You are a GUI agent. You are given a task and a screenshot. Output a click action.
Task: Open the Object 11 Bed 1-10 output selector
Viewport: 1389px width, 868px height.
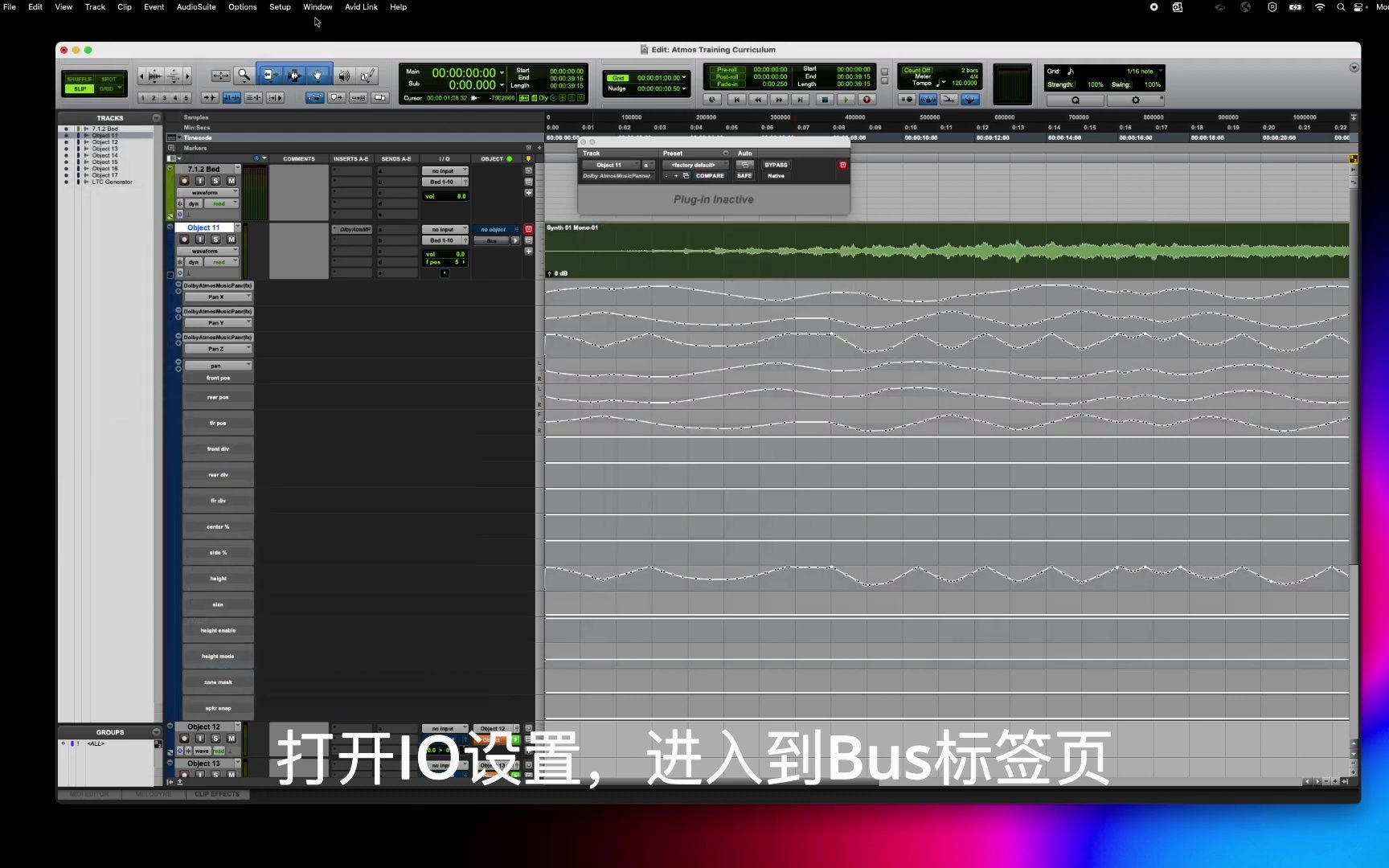point(445,240)
